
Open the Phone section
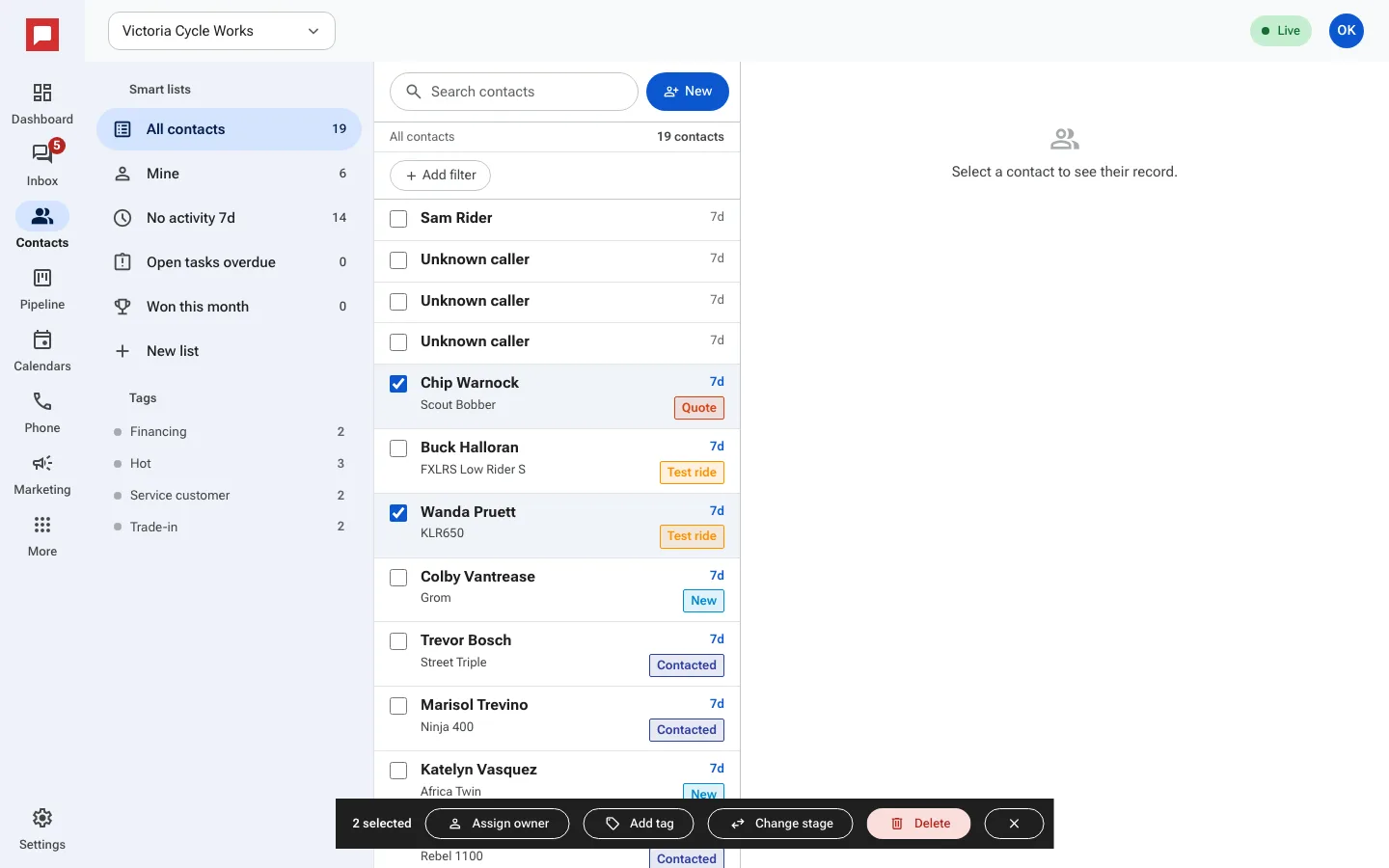pos(42,413)
